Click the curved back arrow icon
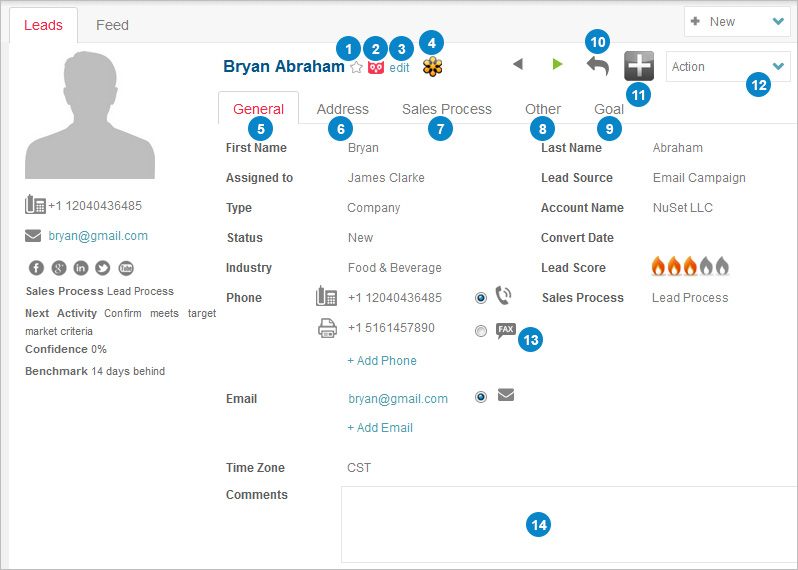 (x=598, y=66)
